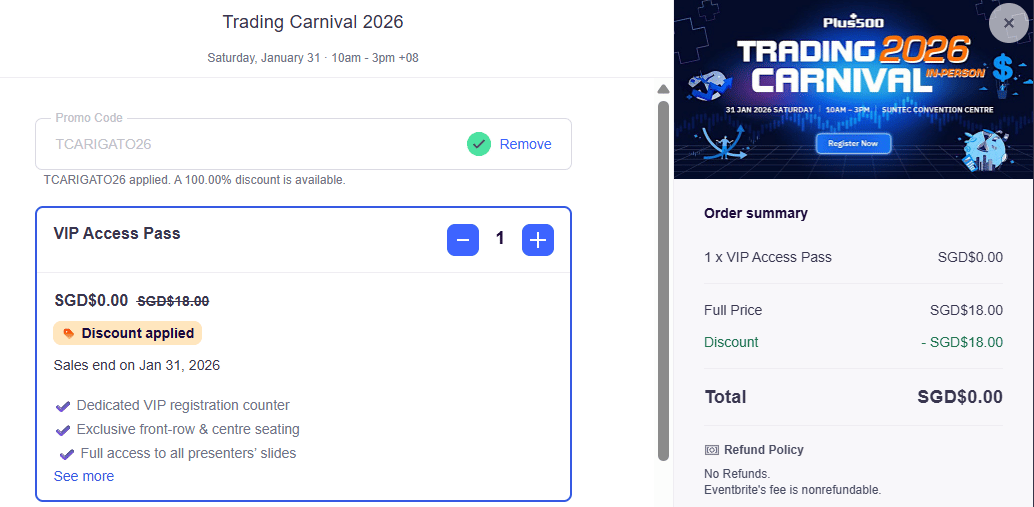
Task: Close the checkout dialog with the X button
Action: click(1008, 23)
